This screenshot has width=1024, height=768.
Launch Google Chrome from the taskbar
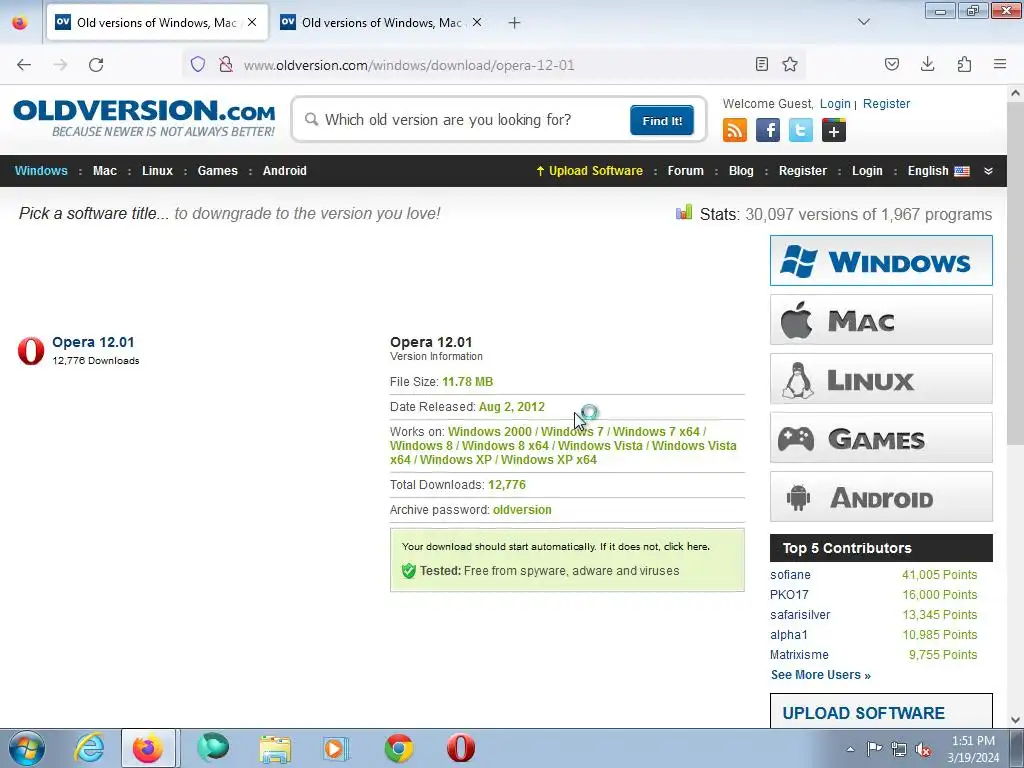point(398,748)
